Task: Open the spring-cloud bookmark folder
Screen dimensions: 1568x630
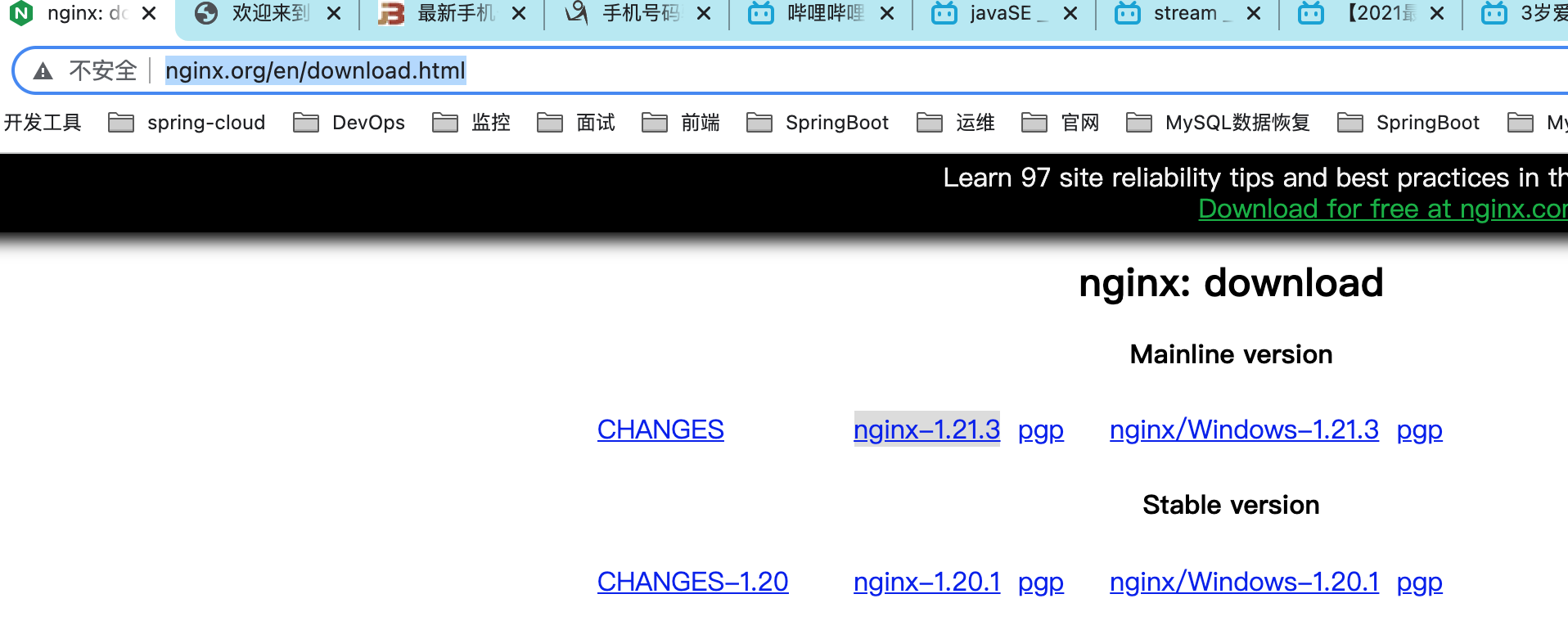Action: pos(187,123)
